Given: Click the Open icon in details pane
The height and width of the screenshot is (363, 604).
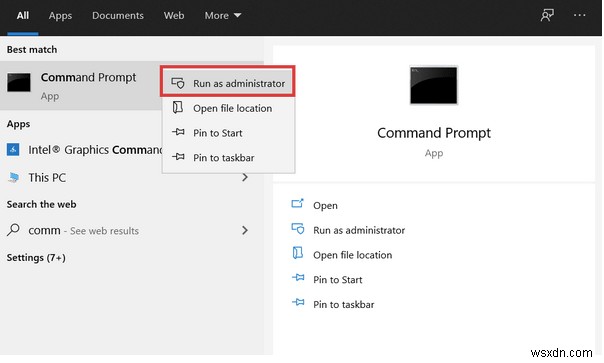Looking at the screenshot, I should point(297,203).
